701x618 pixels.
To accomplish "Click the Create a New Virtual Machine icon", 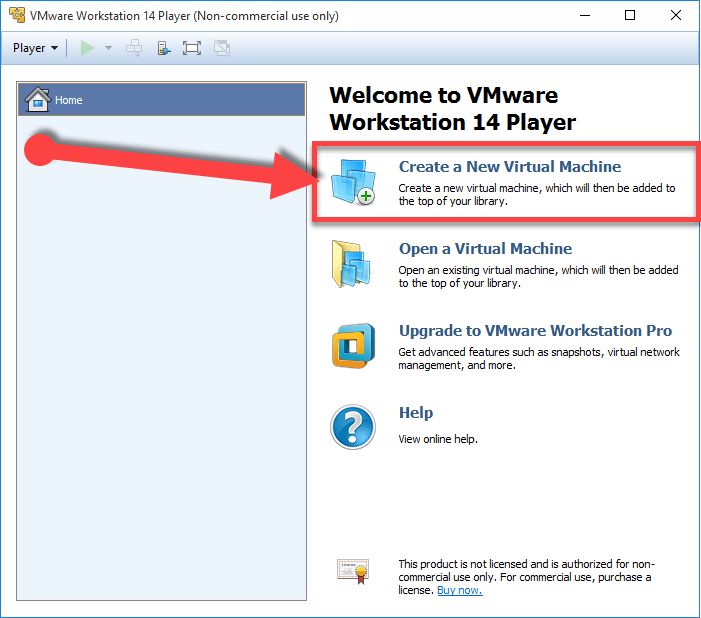I will (x=352, y=182).
